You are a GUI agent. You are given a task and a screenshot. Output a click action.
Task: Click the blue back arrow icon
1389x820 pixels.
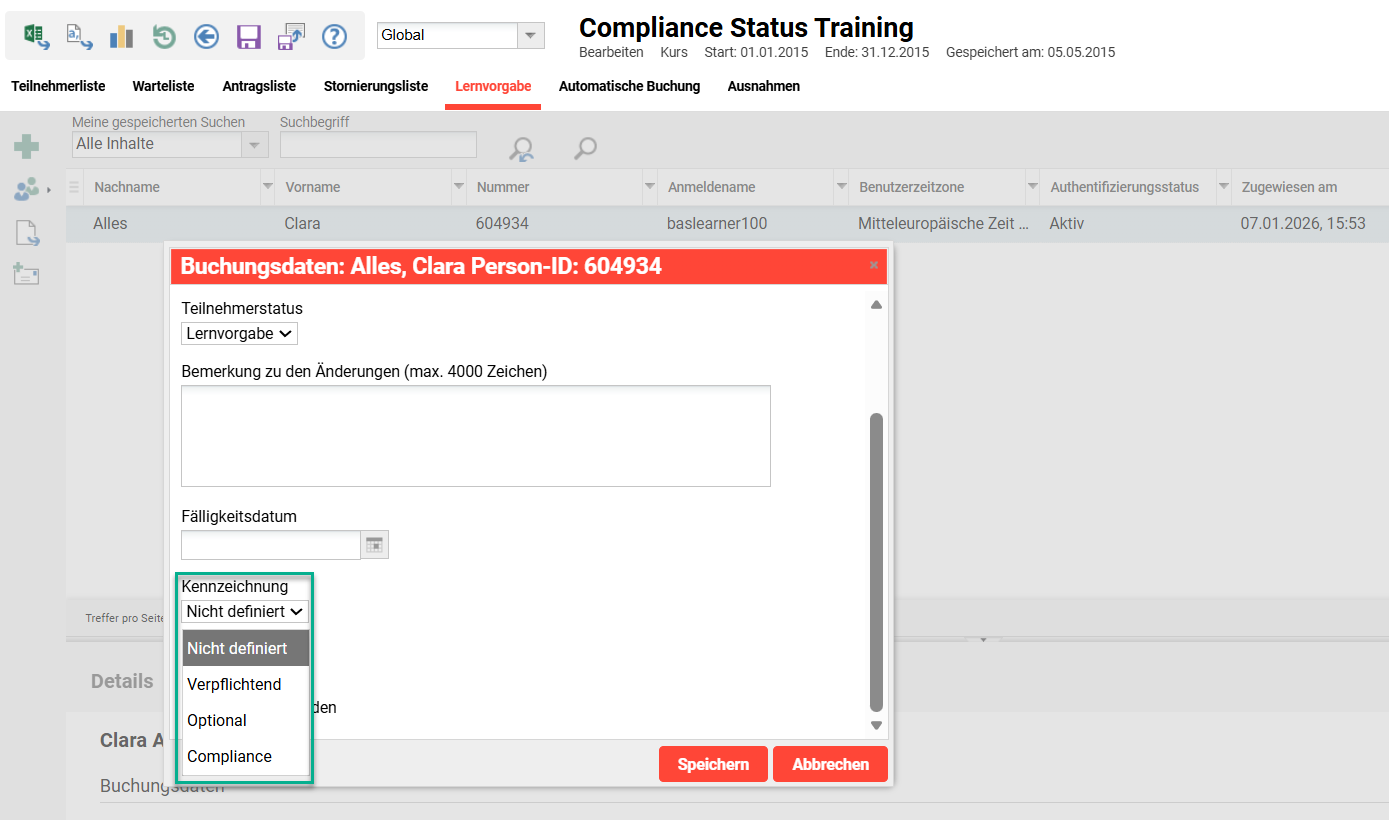206,37
